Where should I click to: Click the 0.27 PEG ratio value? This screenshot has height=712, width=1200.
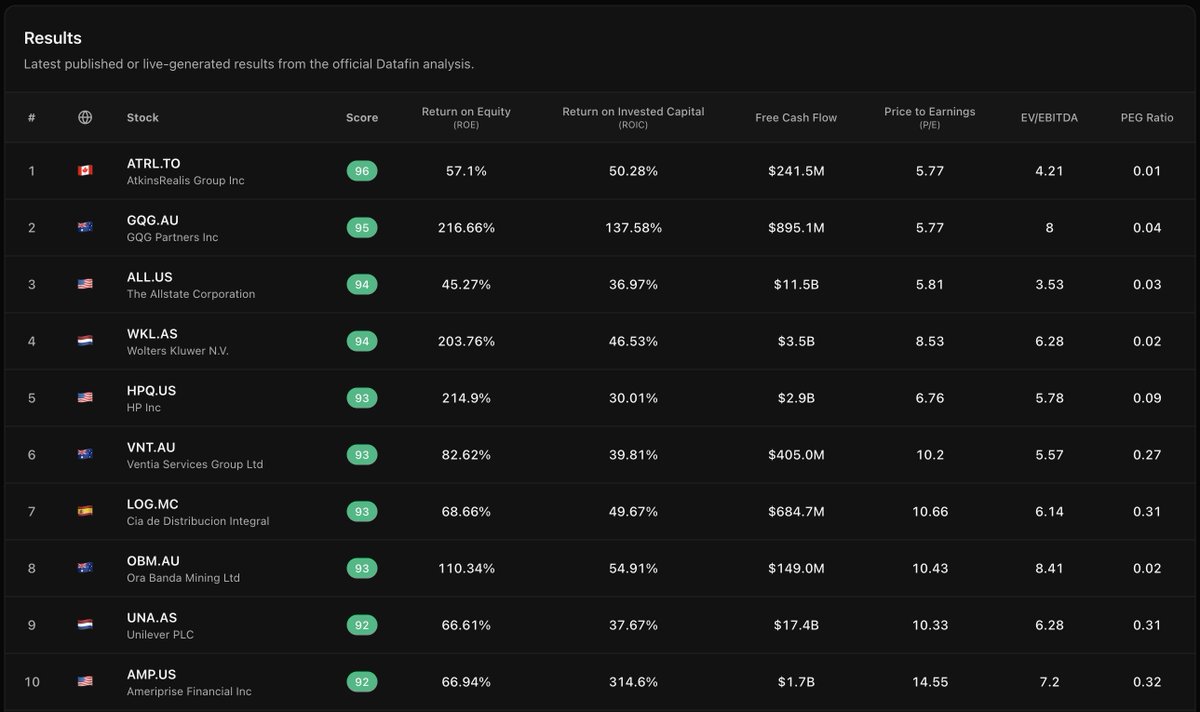(1147, 455)
